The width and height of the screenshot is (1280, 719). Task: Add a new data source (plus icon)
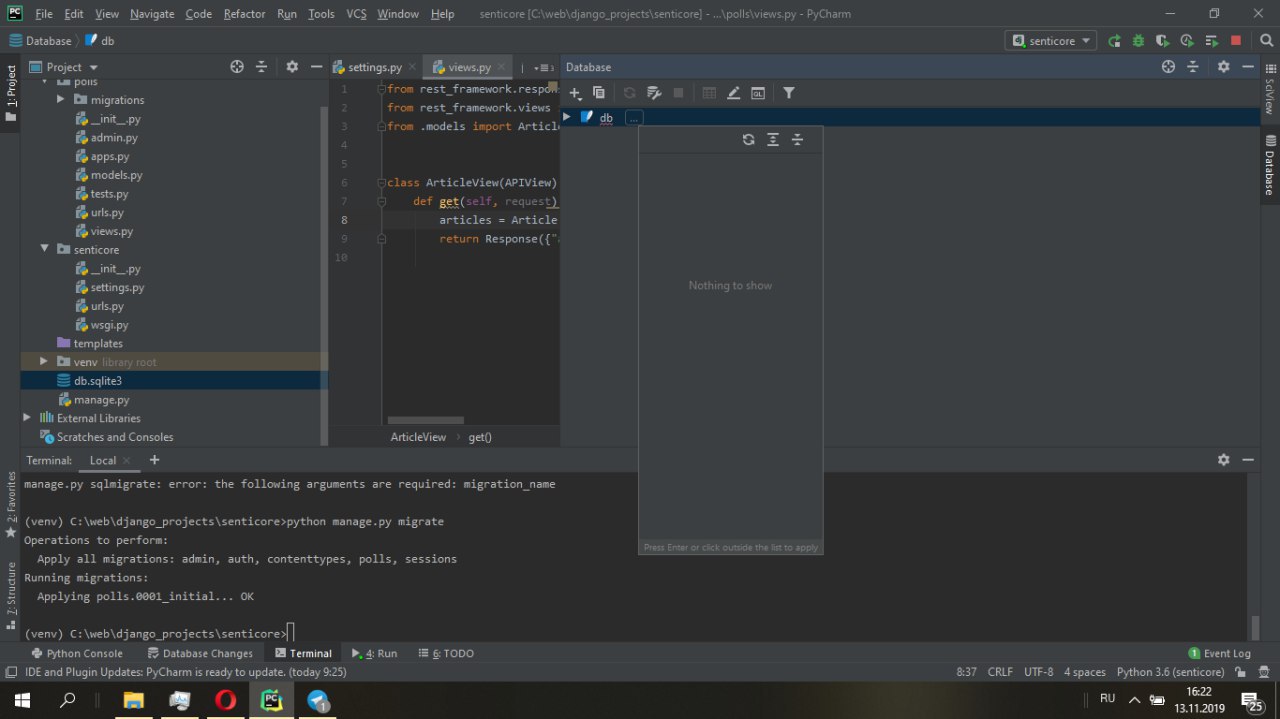tap(575, 93)
